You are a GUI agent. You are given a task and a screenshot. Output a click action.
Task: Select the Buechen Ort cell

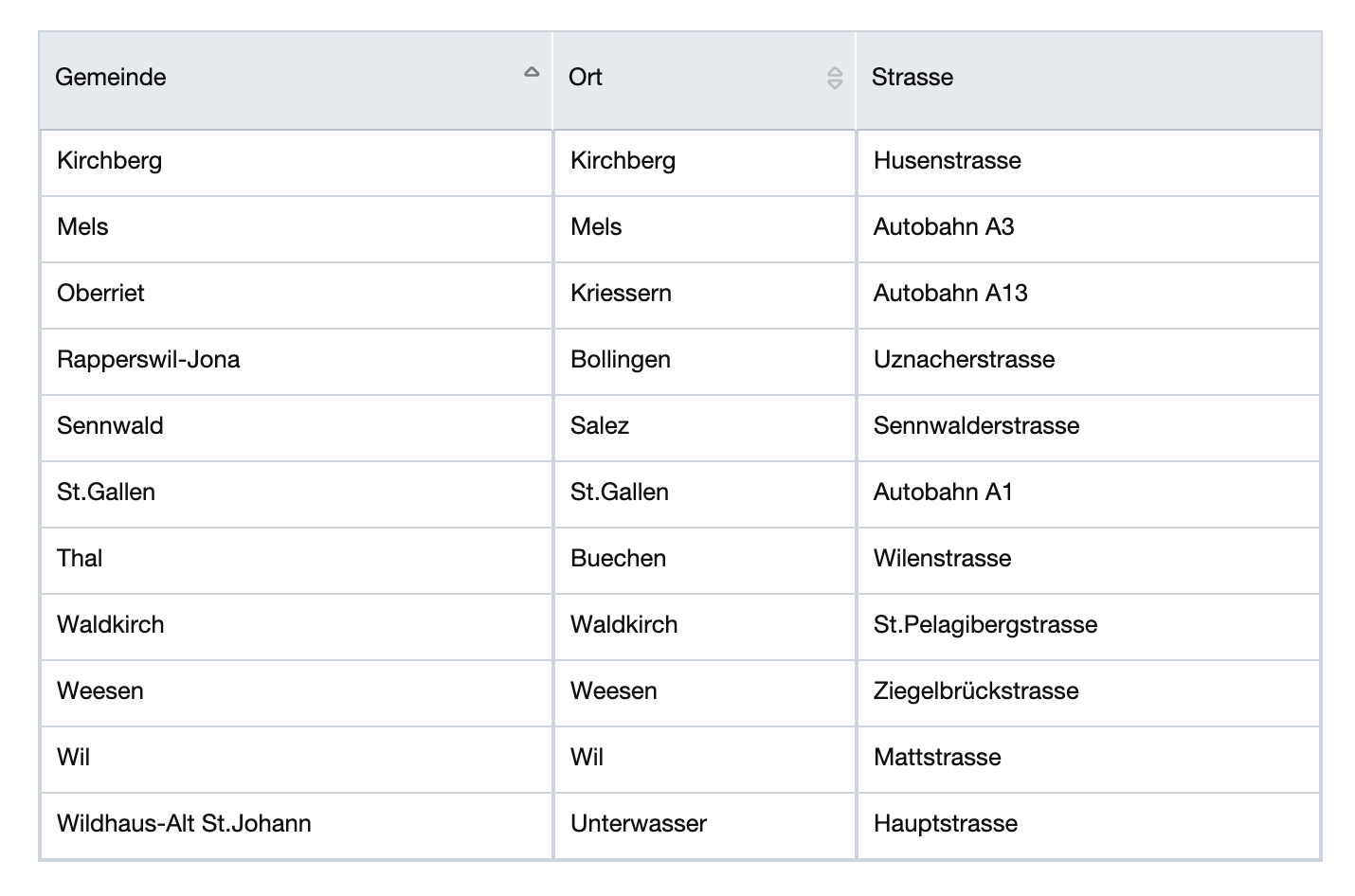[x=618, y=559]
